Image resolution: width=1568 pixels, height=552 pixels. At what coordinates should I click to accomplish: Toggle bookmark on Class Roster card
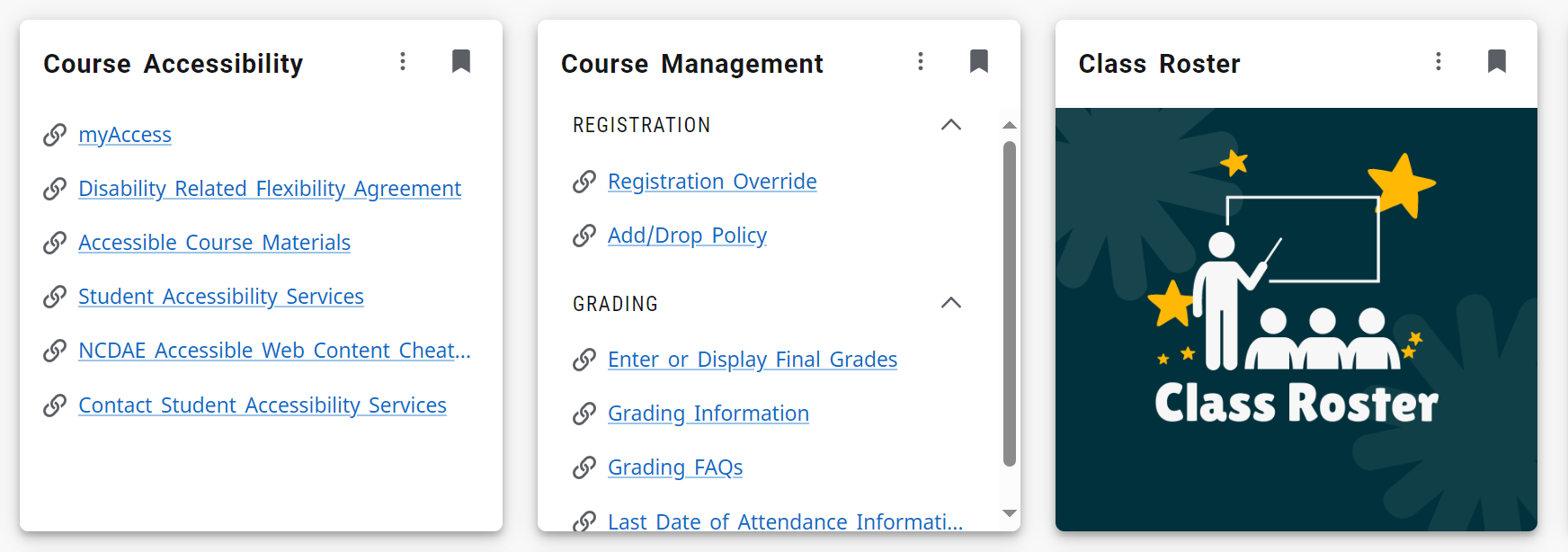(1497, 61)
